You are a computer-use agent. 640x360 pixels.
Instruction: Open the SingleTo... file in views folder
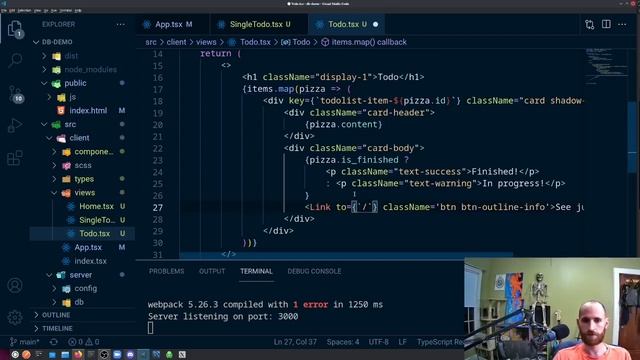click(x=97, y=220)
